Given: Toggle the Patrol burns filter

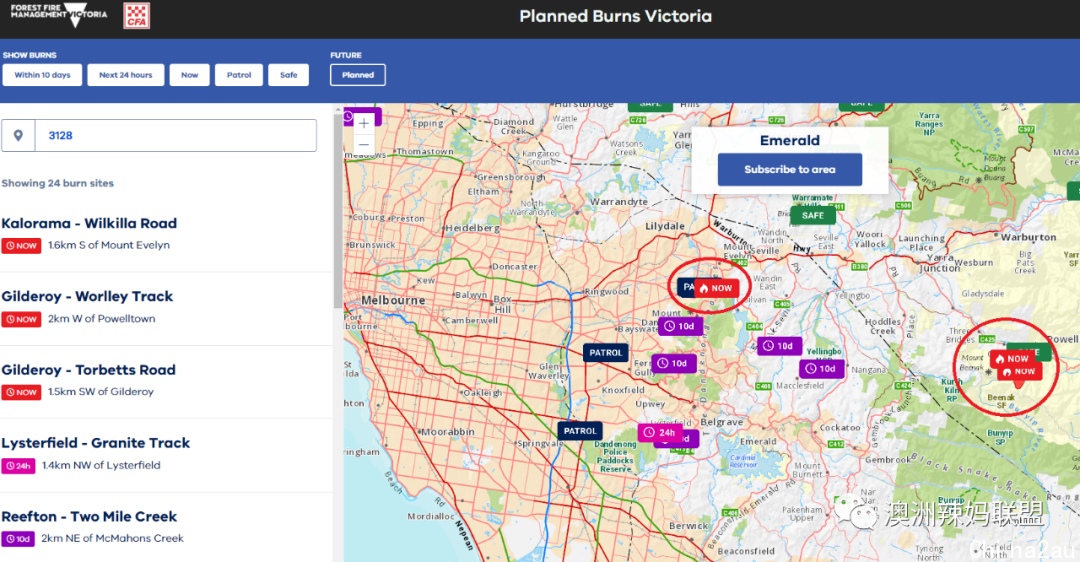Looking at the screenshot, I should click(x=239, y=75).
